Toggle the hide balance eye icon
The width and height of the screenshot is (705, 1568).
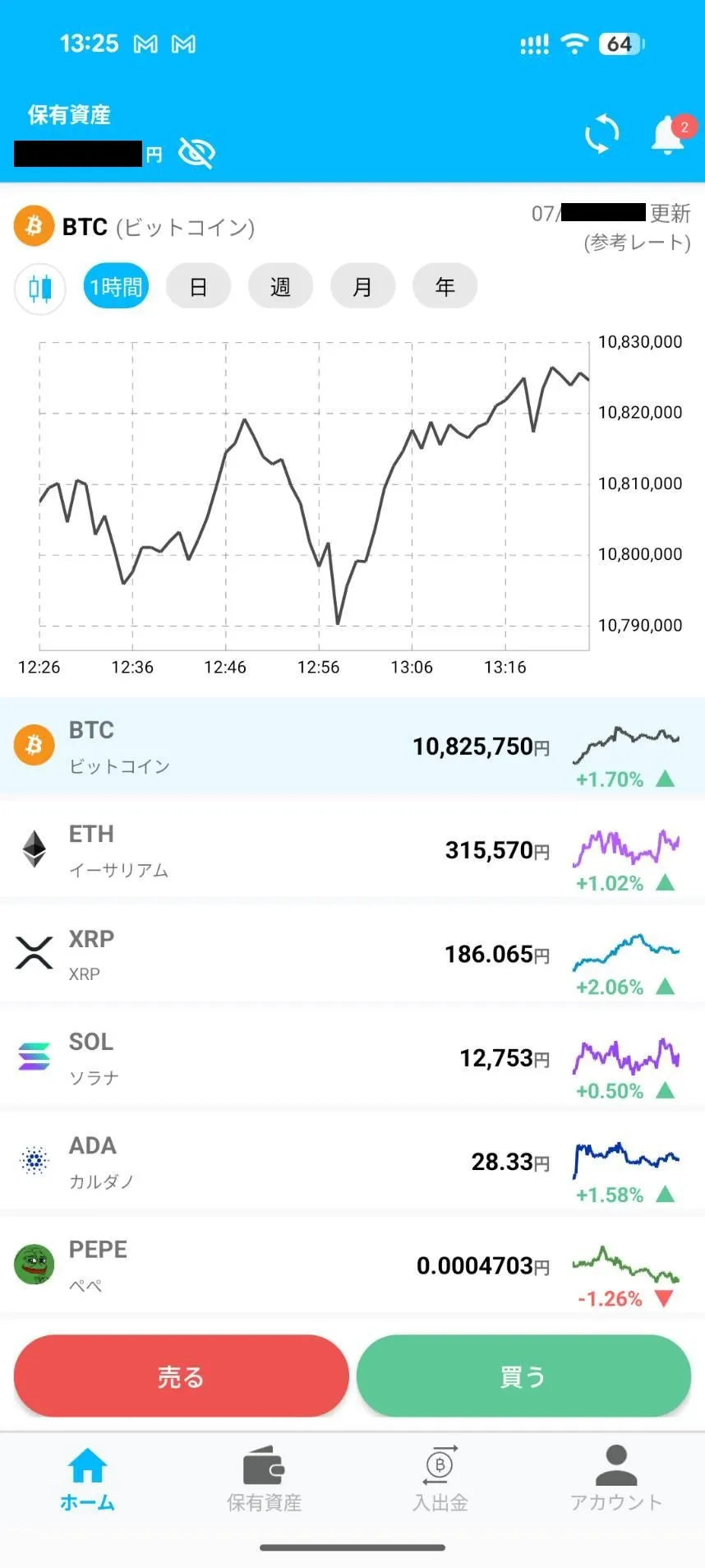(196, 153)
